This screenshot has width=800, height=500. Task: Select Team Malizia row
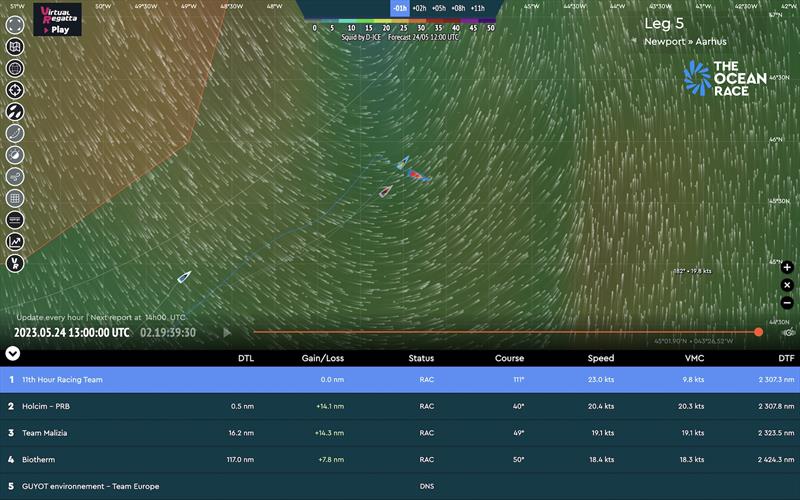coord(400,433)
